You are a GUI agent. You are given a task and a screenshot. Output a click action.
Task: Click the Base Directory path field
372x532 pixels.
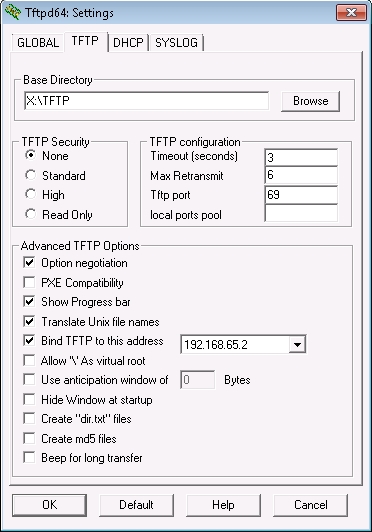click(147, 100)
